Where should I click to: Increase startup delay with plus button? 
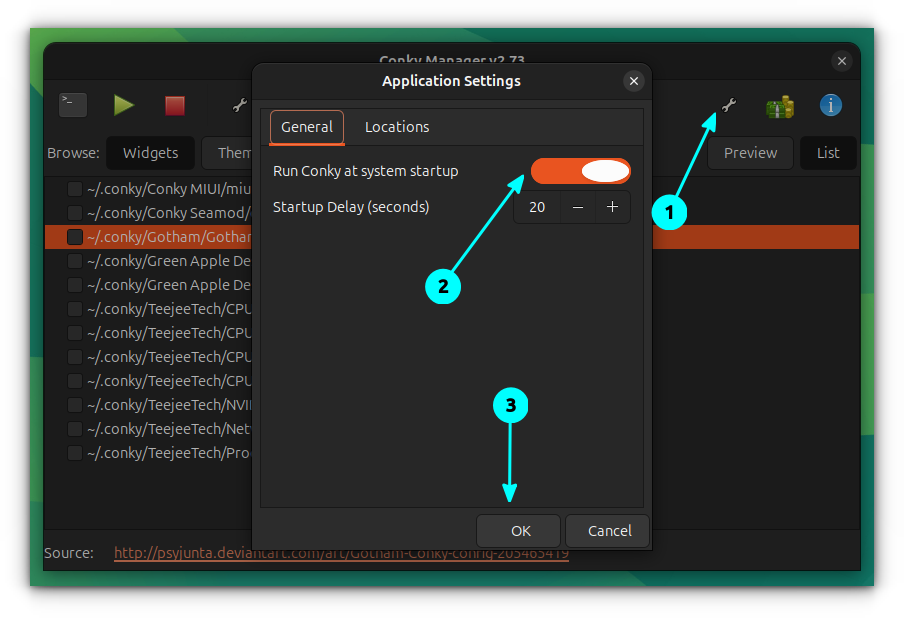[612, 207]
